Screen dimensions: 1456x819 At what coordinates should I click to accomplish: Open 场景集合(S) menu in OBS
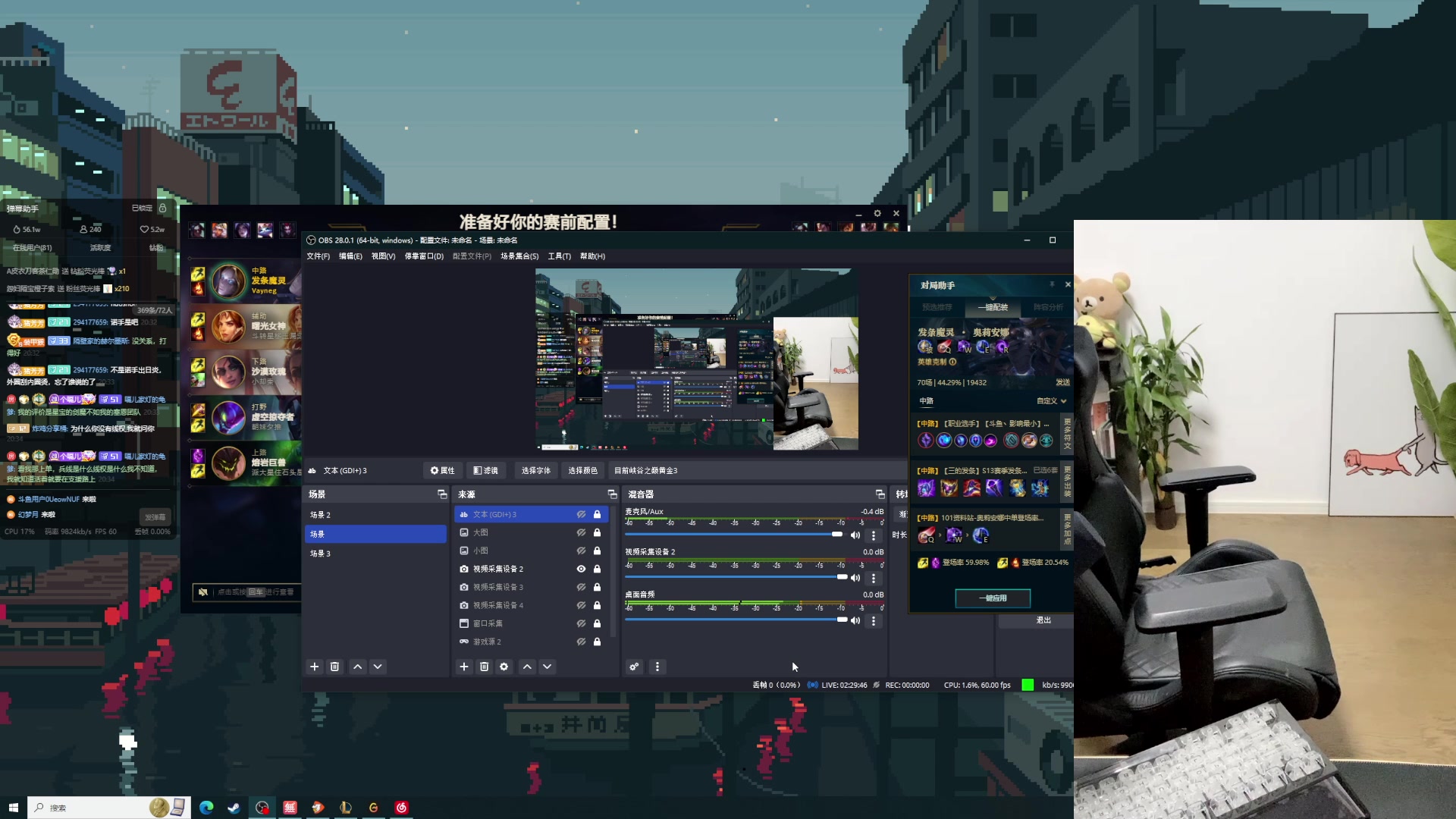point(519,256)
